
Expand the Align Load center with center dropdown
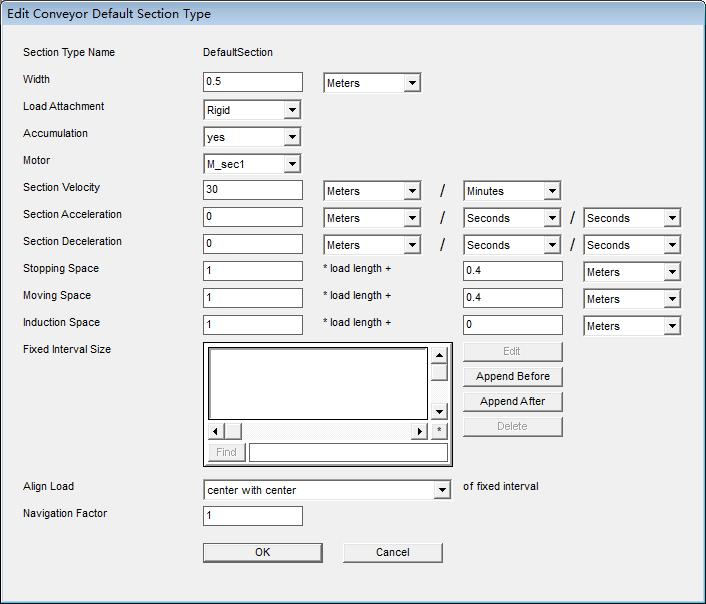click(327, 490)
